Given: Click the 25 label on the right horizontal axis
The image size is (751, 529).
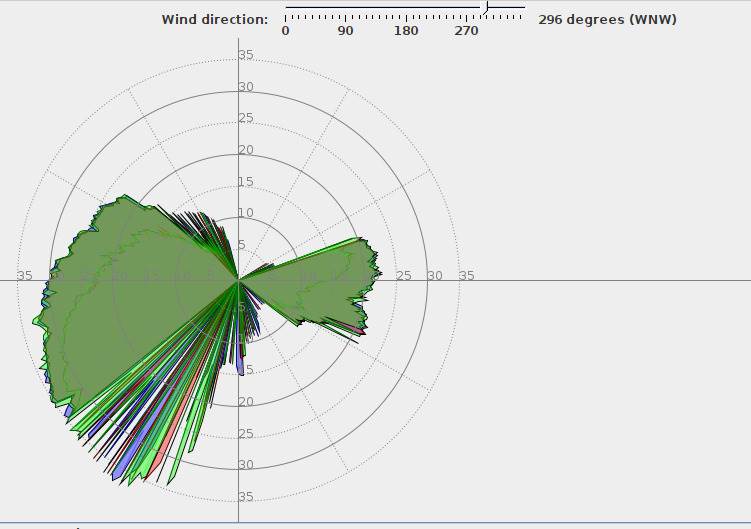Looking at the screenshot, I should click(x=403, y=276).
